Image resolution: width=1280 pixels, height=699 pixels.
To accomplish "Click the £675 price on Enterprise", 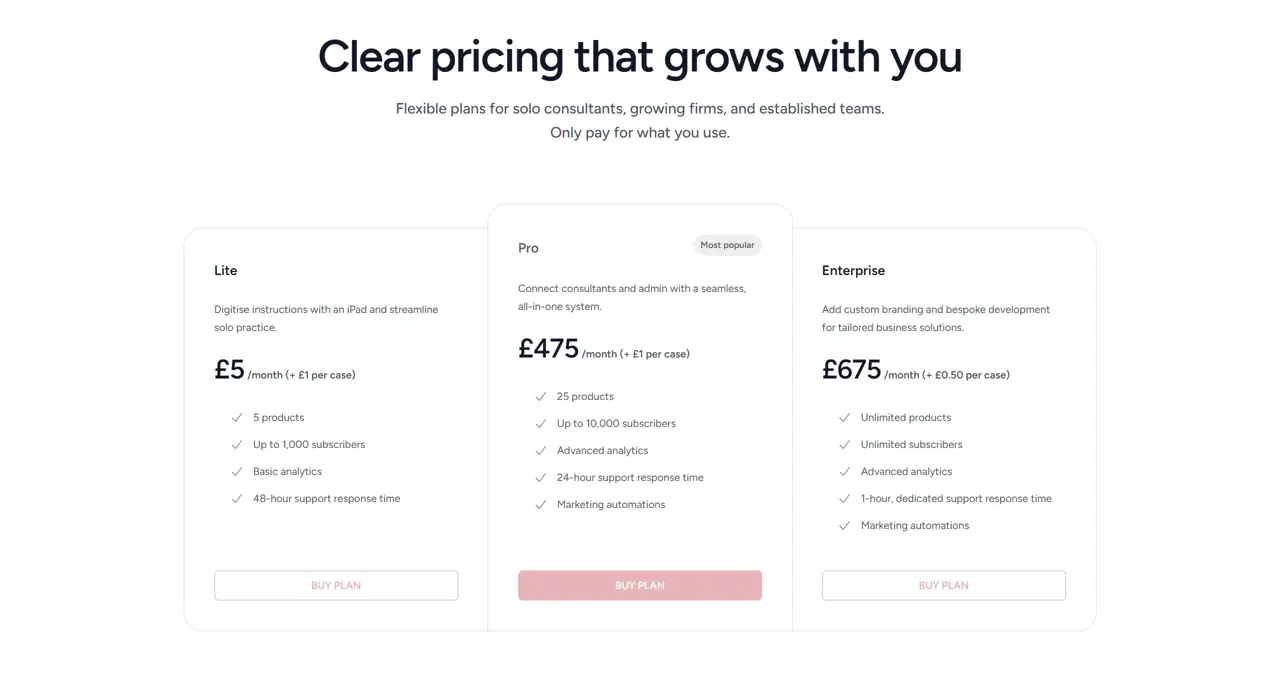I will coord(852,370).
